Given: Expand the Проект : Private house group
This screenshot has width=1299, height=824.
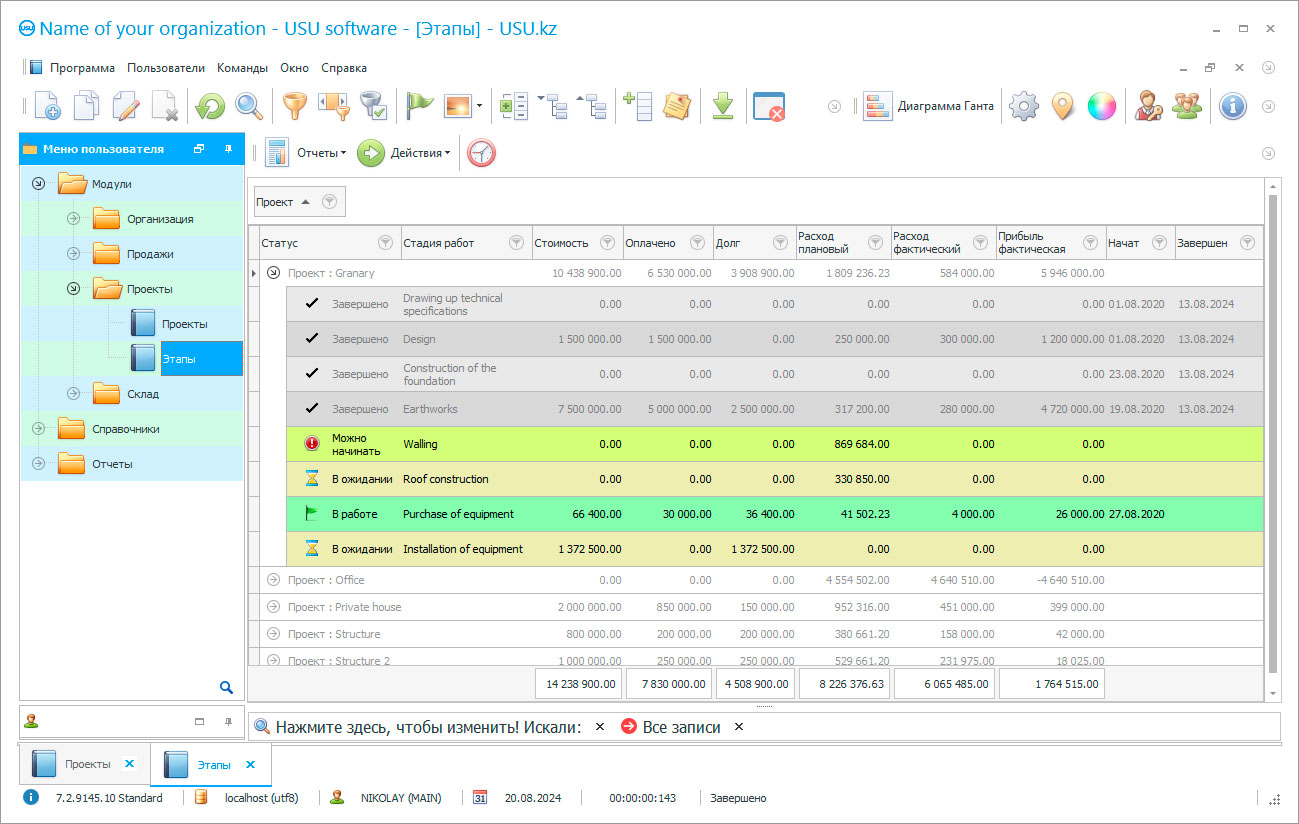Looking at the screenshot, I should coord(274,607).
